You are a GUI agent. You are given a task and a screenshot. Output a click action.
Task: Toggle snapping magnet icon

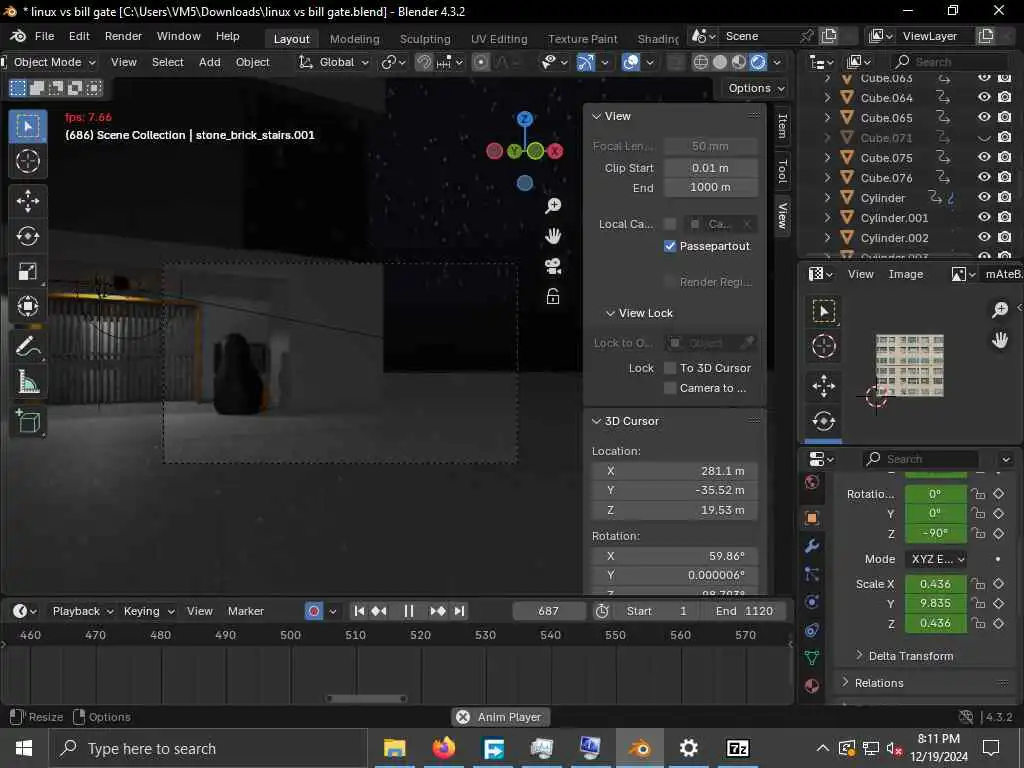pyautogui.click(x=424, y=62)
